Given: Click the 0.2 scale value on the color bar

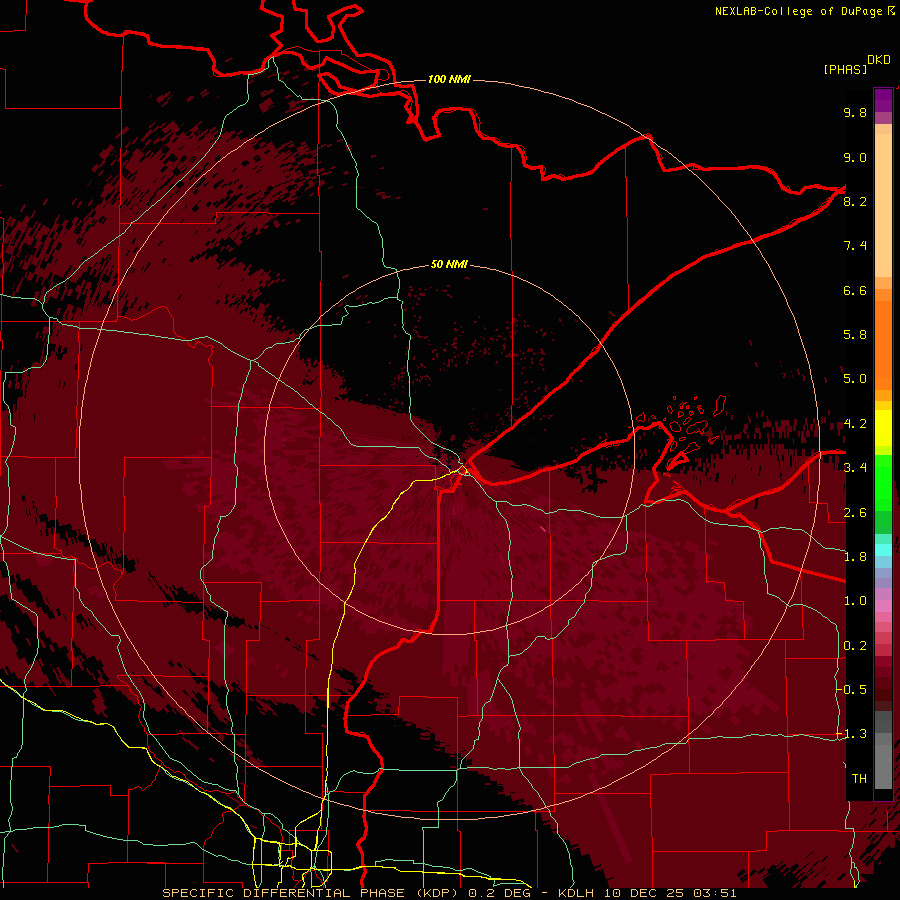Looking at the screenshot, I should coord(855,646).
